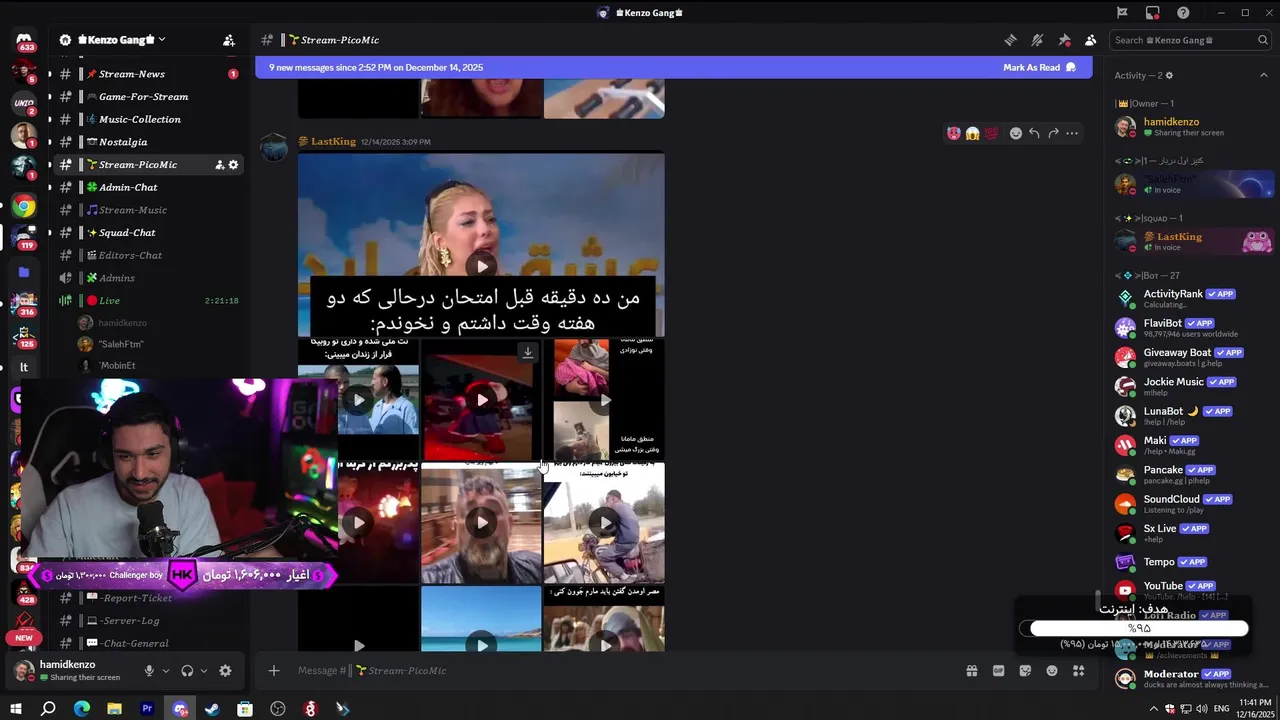Show hidden system tray icons
The width and height of the screenshot is (1280, 720).
1154,709
